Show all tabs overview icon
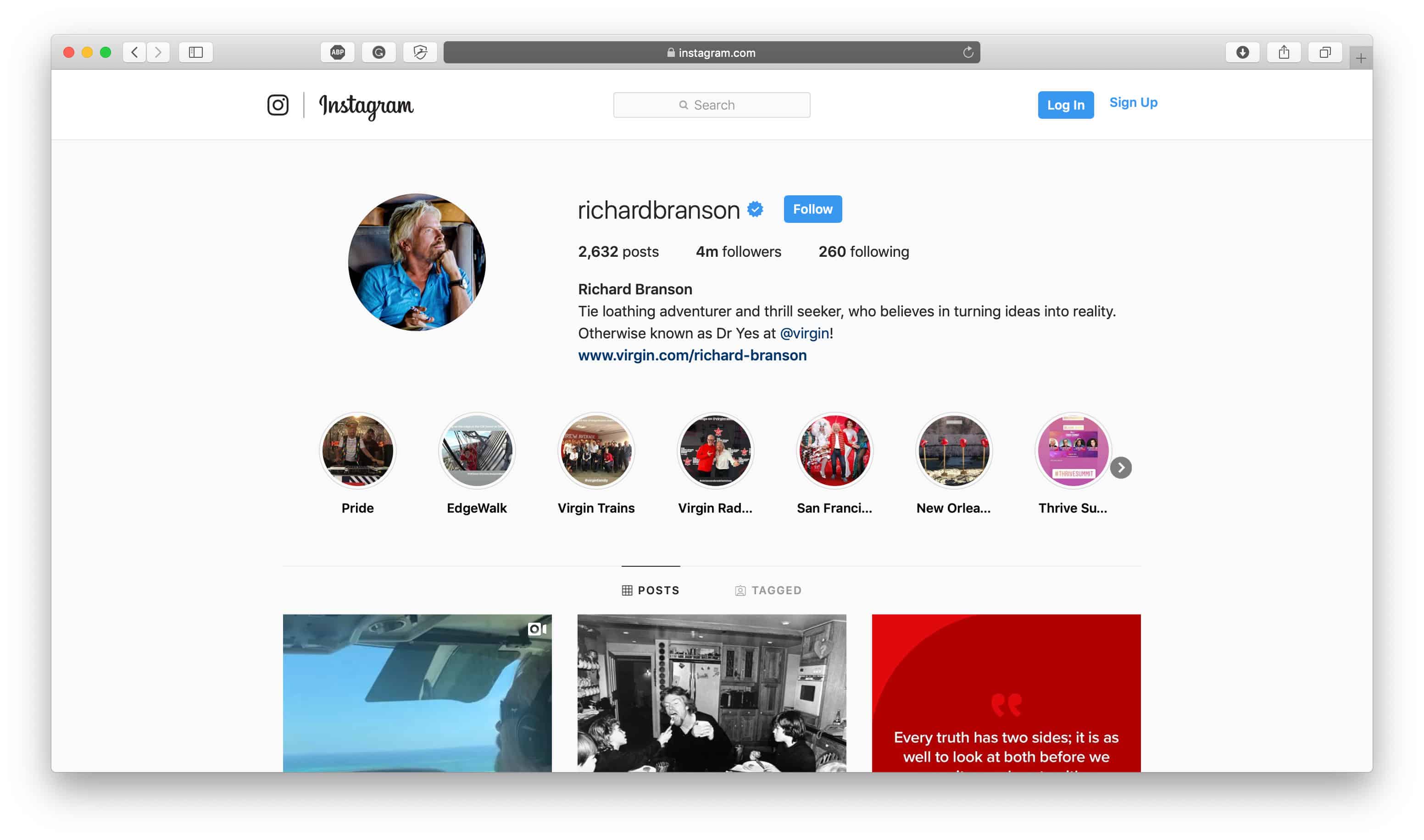 pyautogui.click(x=1324, y=52)
